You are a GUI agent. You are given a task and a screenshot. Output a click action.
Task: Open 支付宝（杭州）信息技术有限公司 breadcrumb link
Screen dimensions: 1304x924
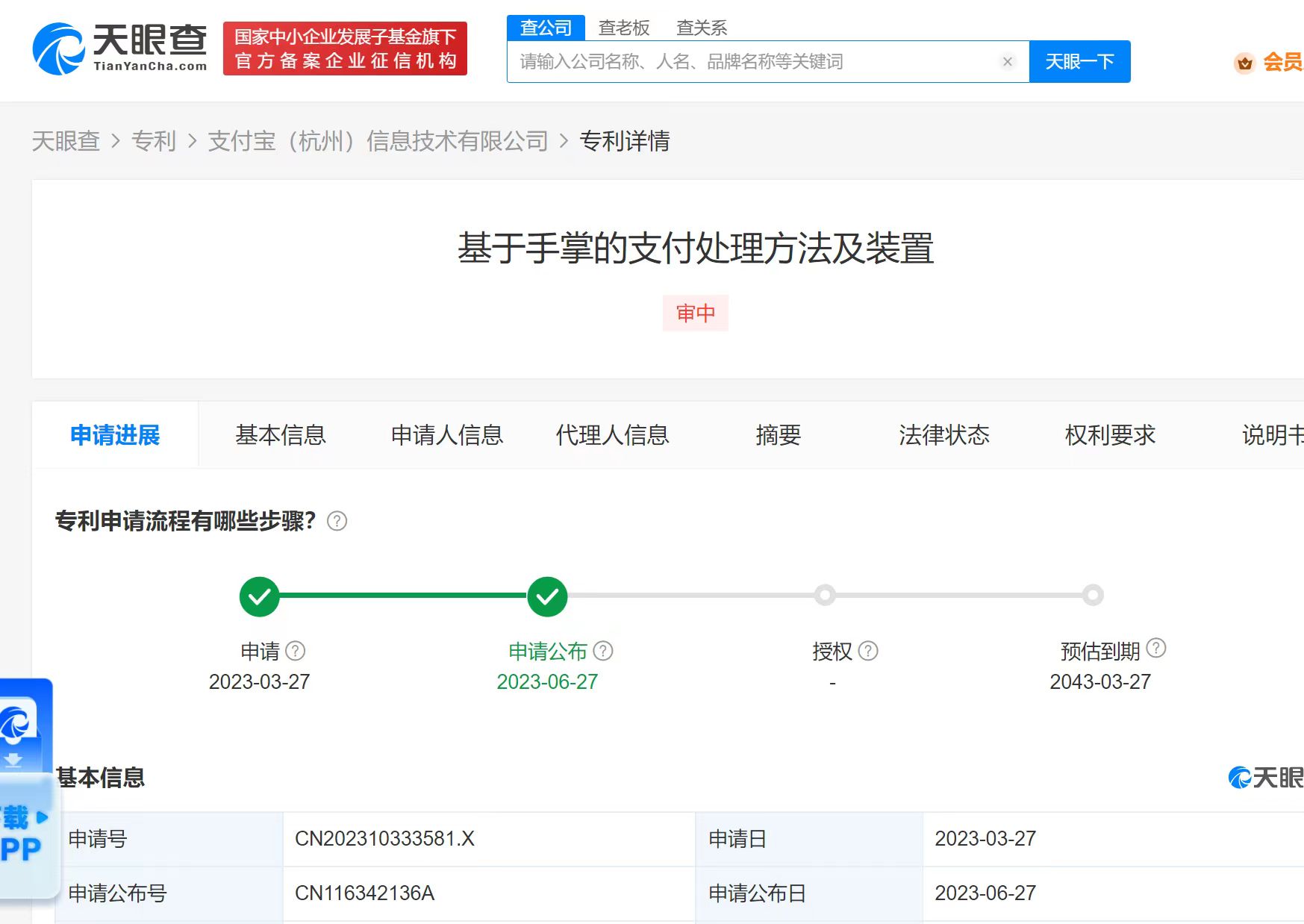379,140
